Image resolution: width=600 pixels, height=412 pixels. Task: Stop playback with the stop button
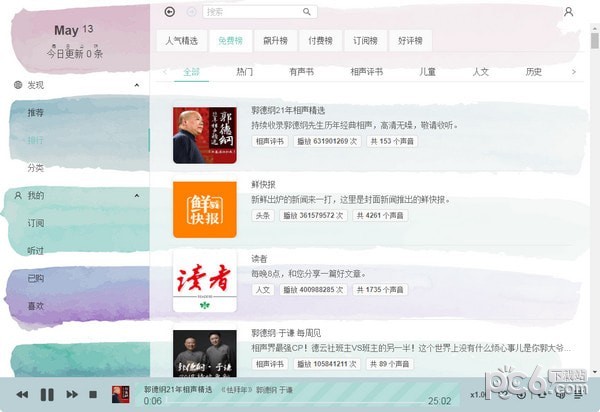(93, 394)
